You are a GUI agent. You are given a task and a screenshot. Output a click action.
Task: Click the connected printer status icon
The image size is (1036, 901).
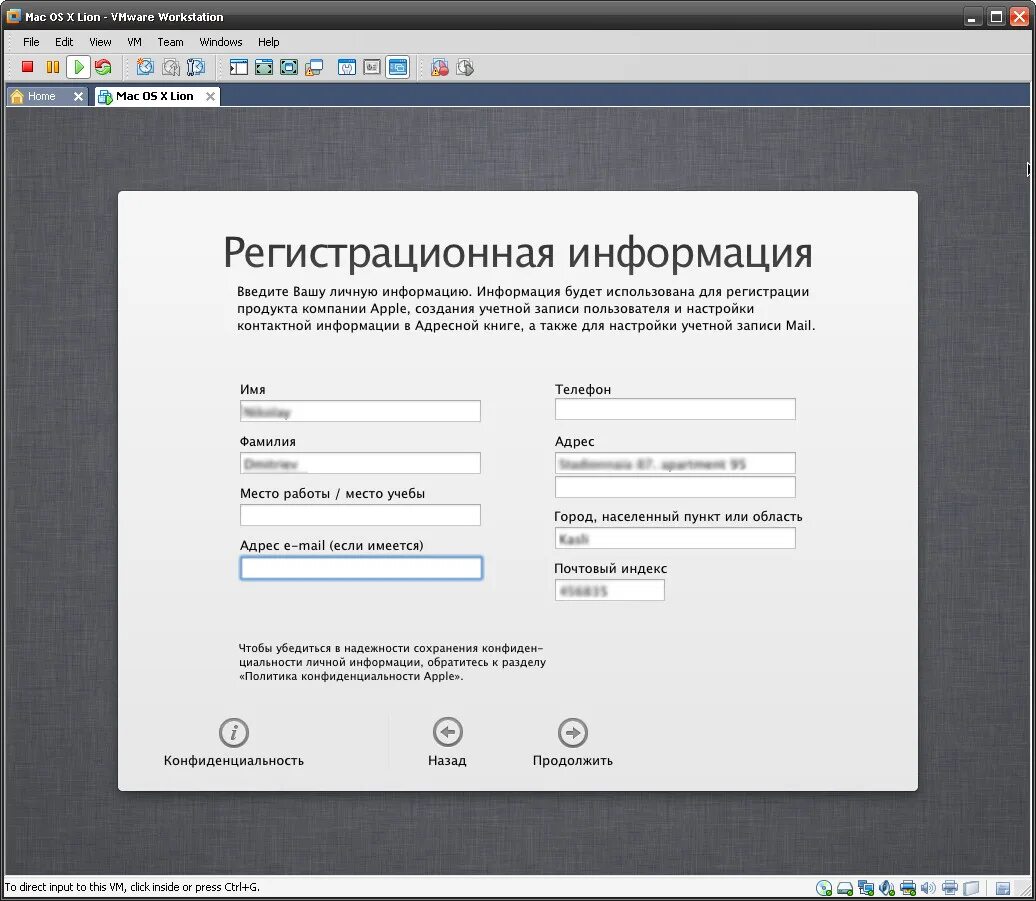[908, 888]
